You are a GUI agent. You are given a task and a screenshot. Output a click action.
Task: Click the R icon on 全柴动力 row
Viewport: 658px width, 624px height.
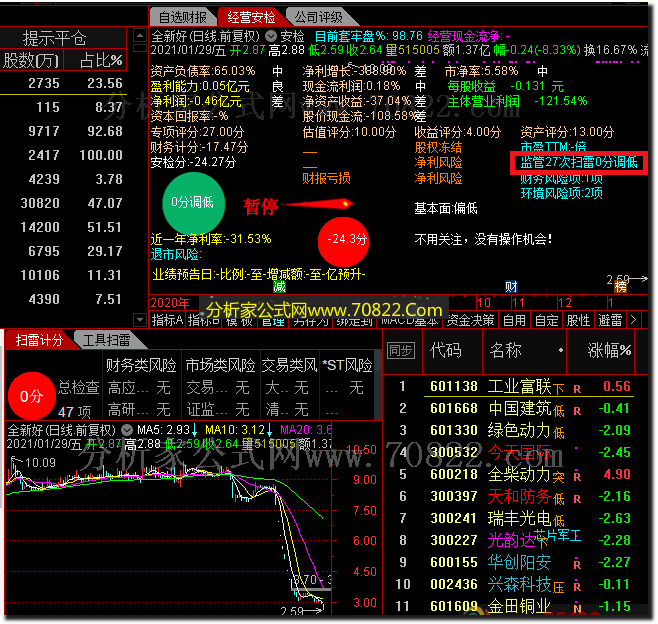coord(577,477)
